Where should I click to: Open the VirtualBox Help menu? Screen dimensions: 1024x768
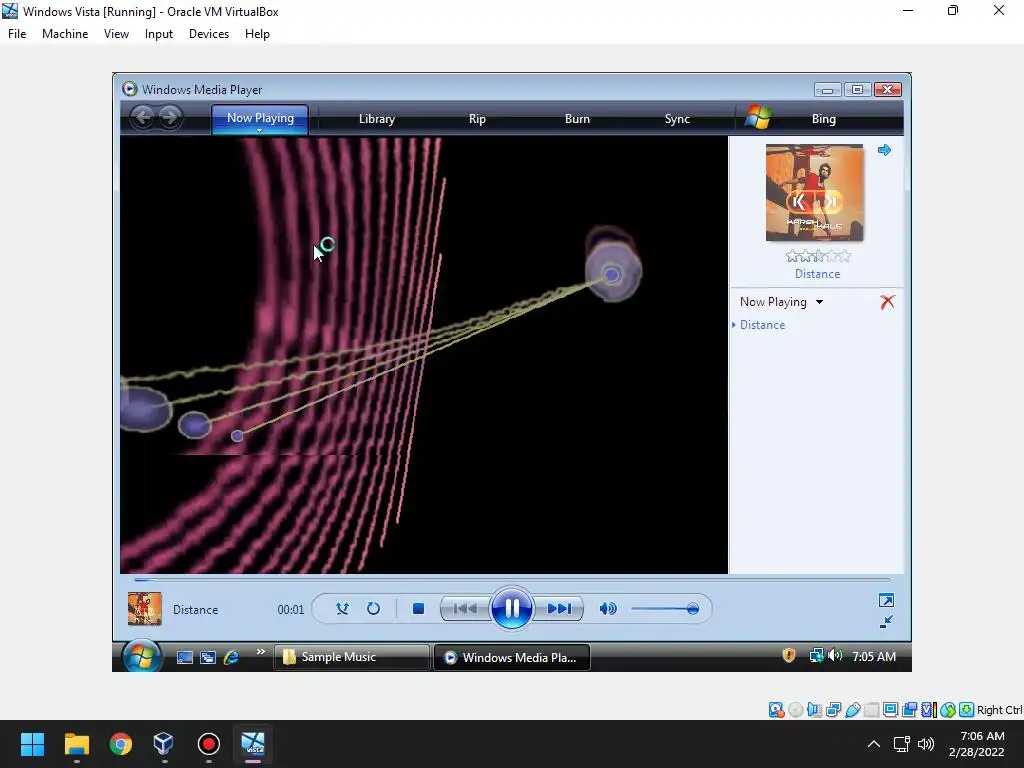(257, 34)
